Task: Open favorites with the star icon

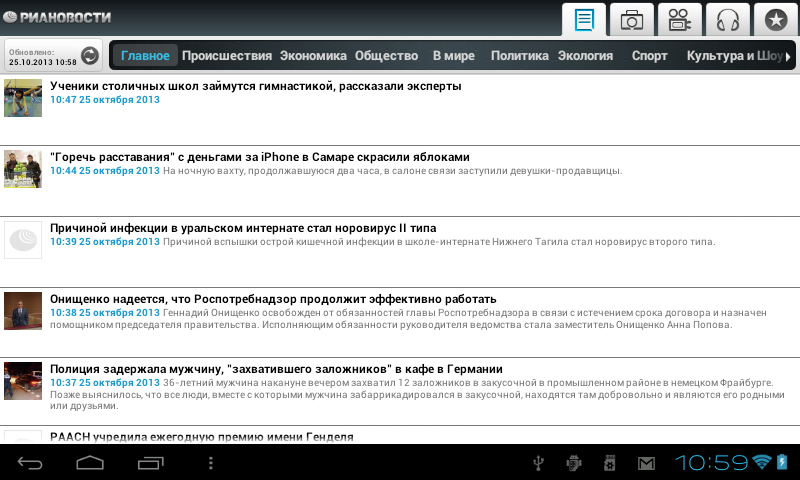Action: [x=775, y=19]
